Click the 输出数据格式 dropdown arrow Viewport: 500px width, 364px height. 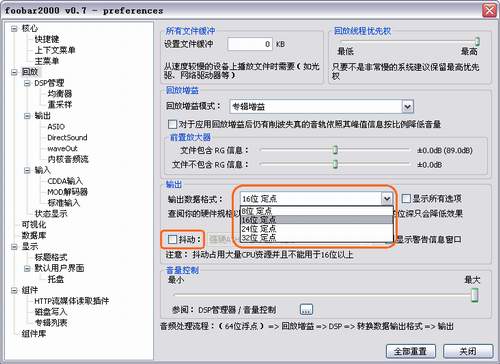point(387,199)
